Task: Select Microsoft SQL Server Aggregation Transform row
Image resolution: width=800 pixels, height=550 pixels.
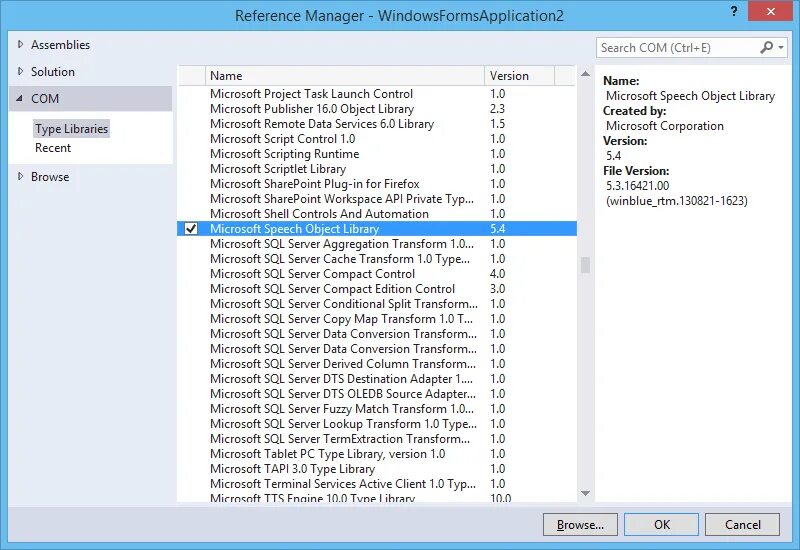Action: [377, 244]
